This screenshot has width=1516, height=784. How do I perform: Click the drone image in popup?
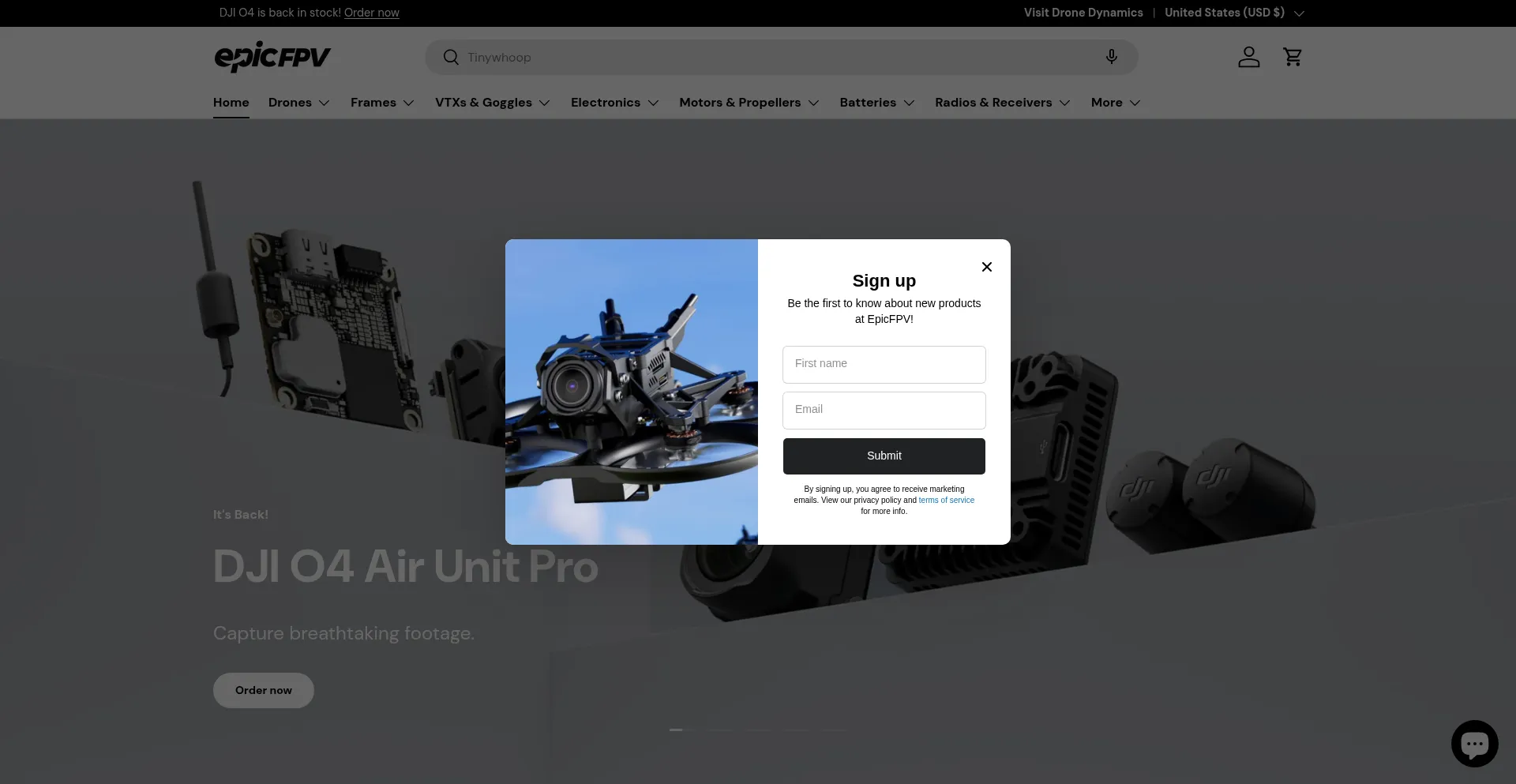632,392
